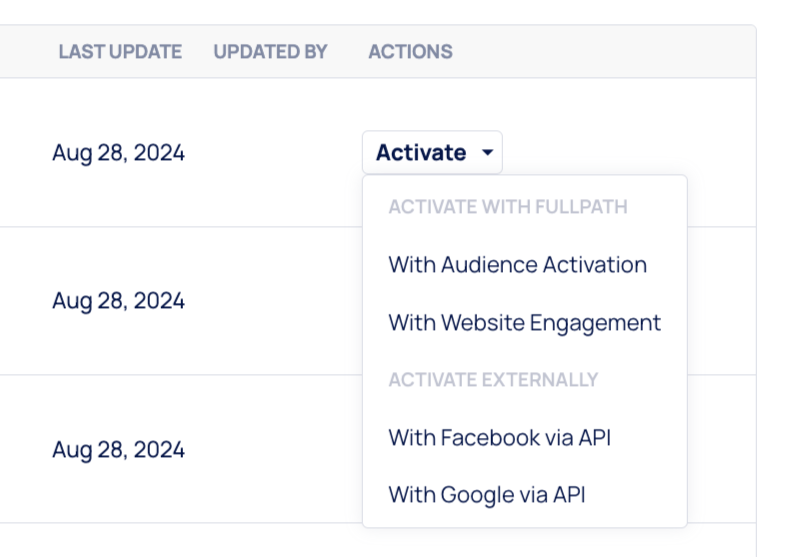Pick With Facebook via API
This screenshot has width=791, height=557.
(x=499, y=437)
